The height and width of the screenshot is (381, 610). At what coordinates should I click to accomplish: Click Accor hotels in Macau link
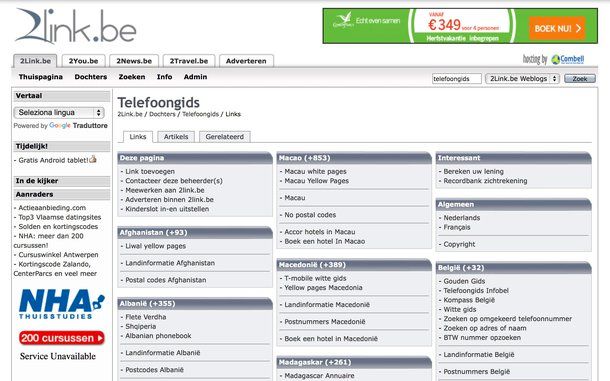(319, 232)
